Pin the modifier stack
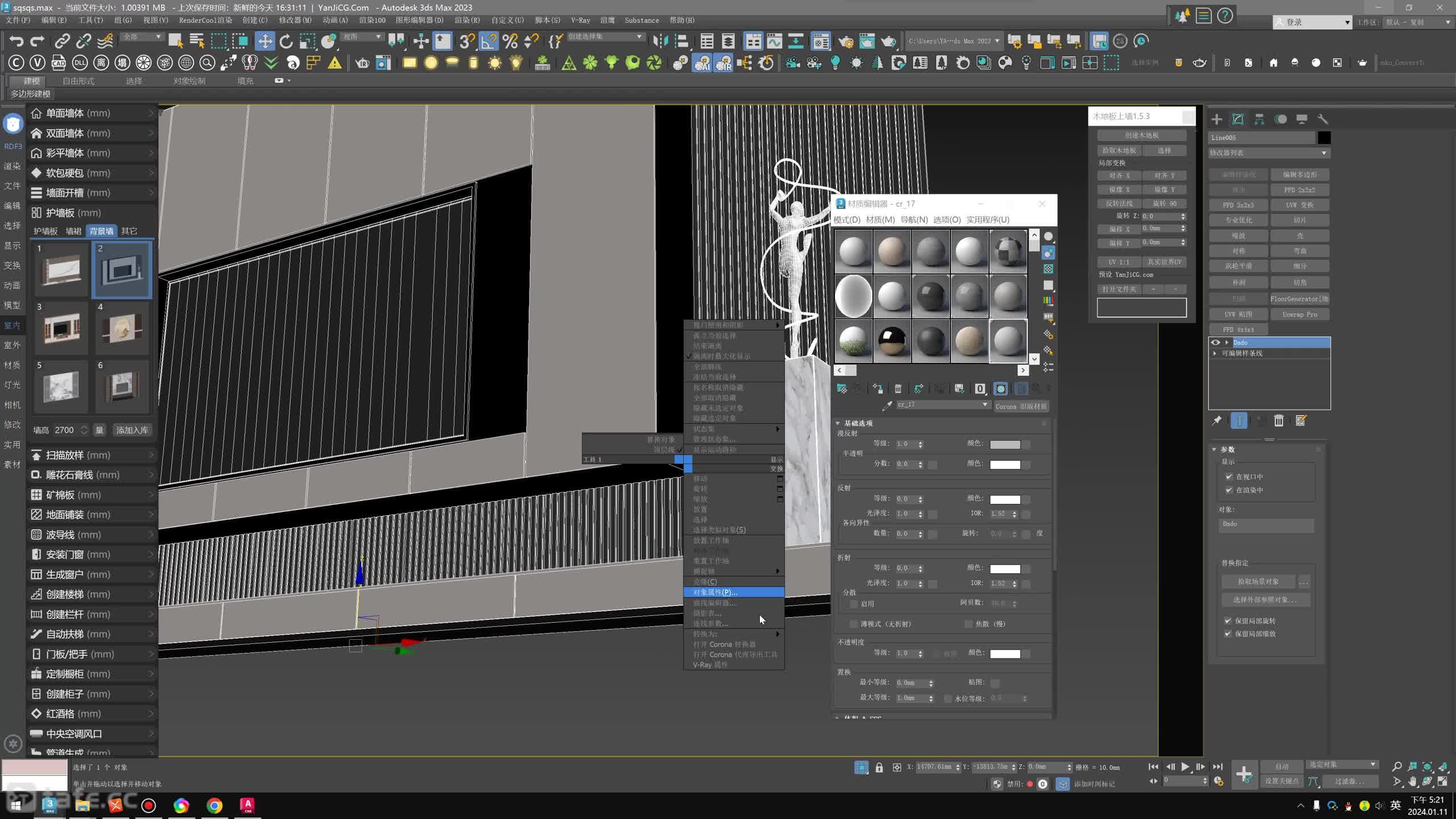Screen dimensions: 1456x819 coord(1217,420)
